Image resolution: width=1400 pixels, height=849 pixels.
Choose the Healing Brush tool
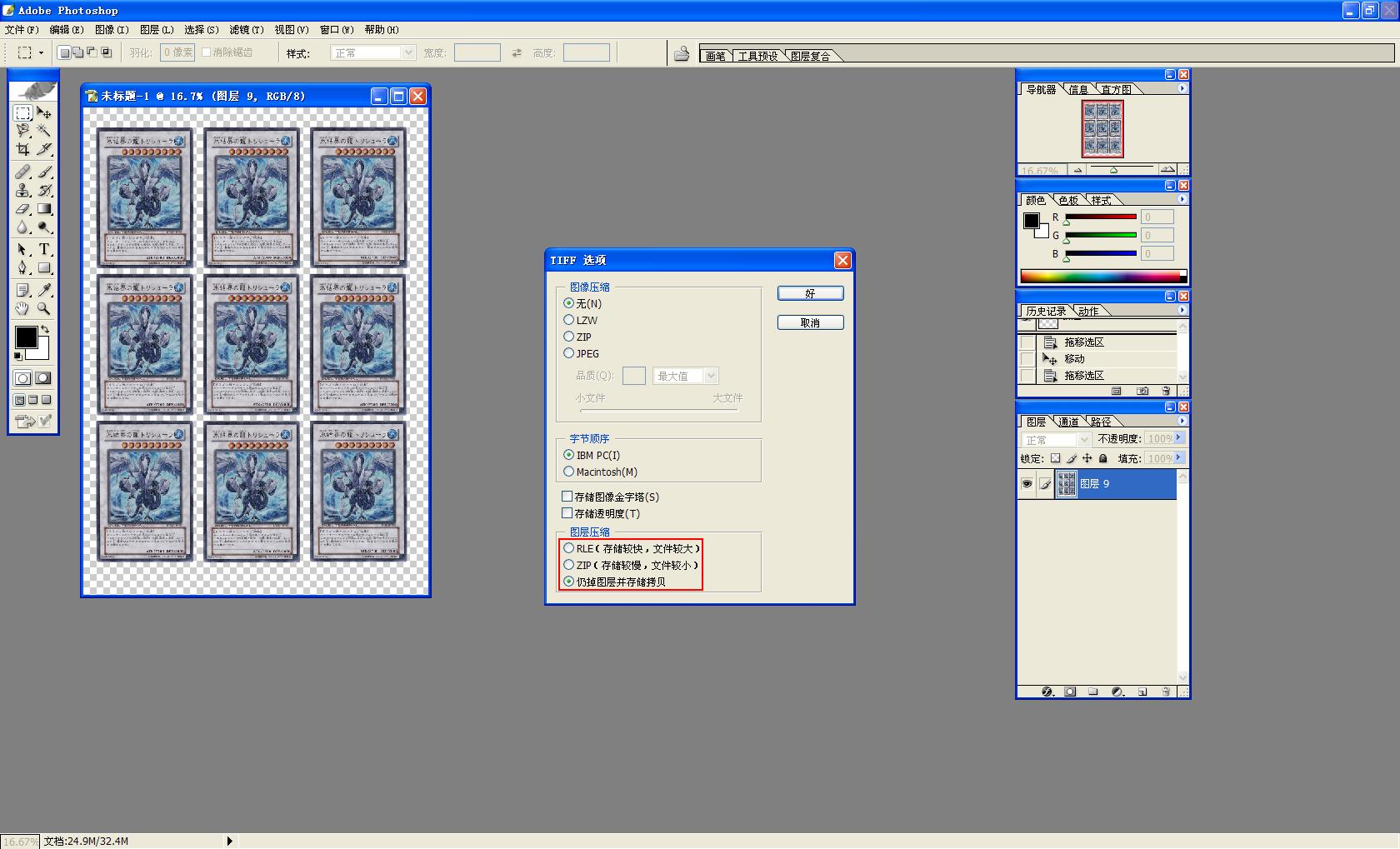tap(23, 172)
